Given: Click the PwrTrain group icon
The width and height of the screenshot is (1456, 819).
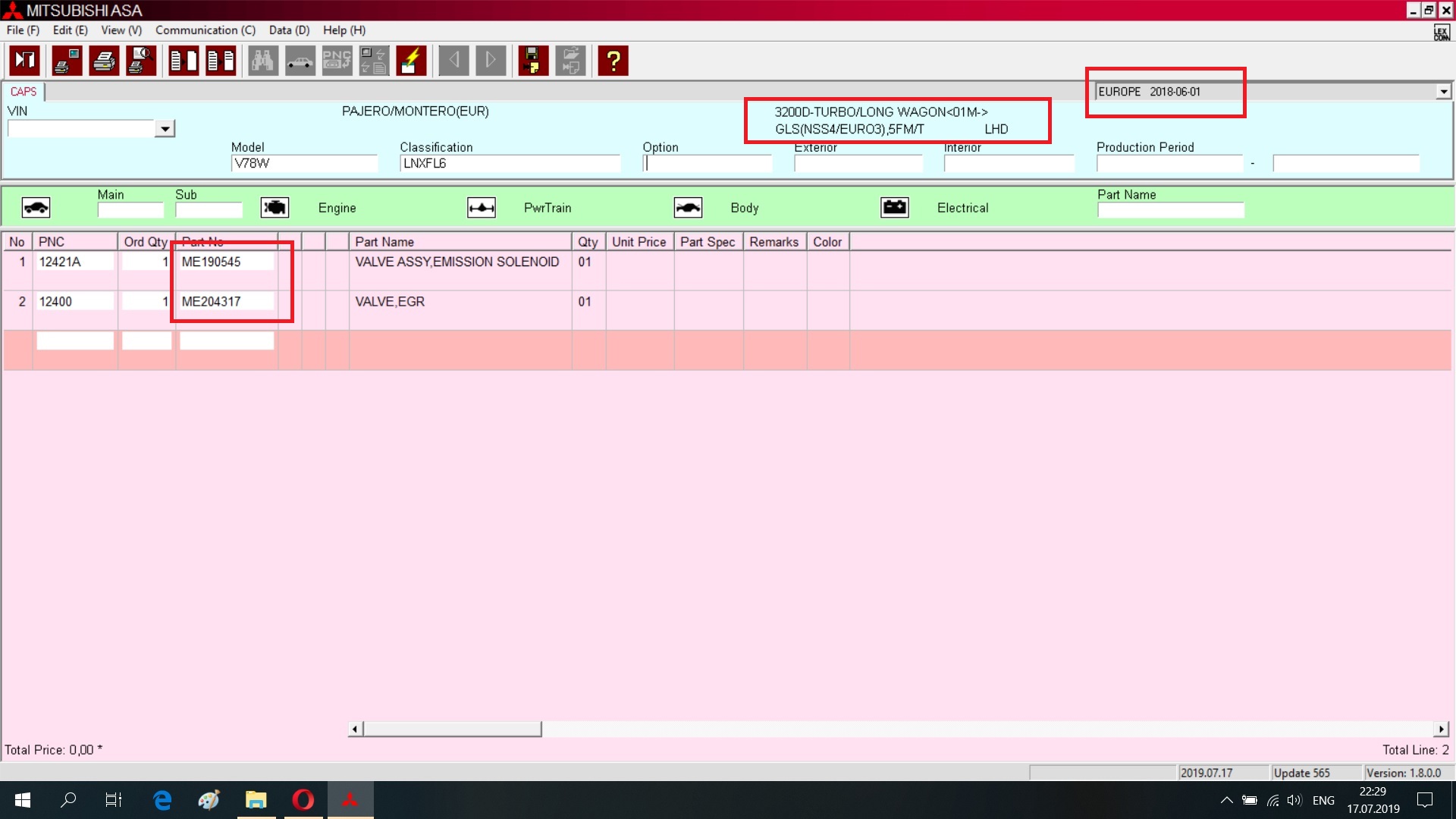Looking at the screenshot, I should point(482,208).
